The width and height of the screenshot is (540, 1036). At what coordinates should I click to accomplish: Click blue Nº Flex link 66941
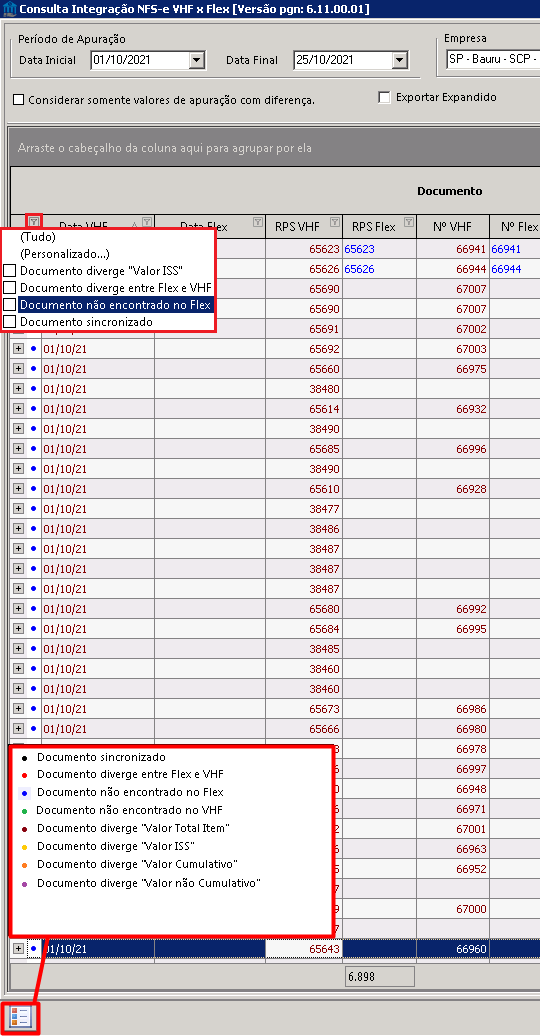coord(506,249)
